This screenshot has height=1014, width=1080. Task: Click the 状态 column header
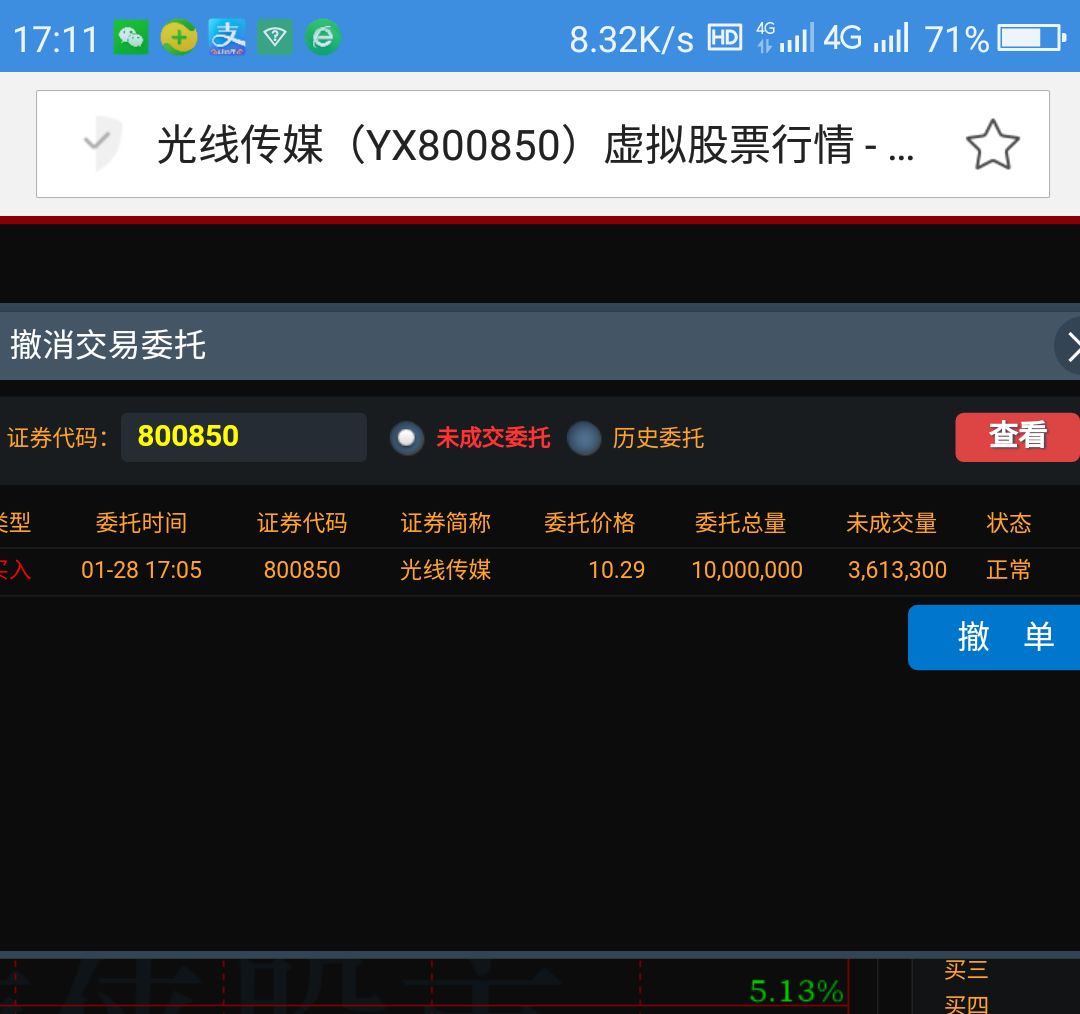1008,523
